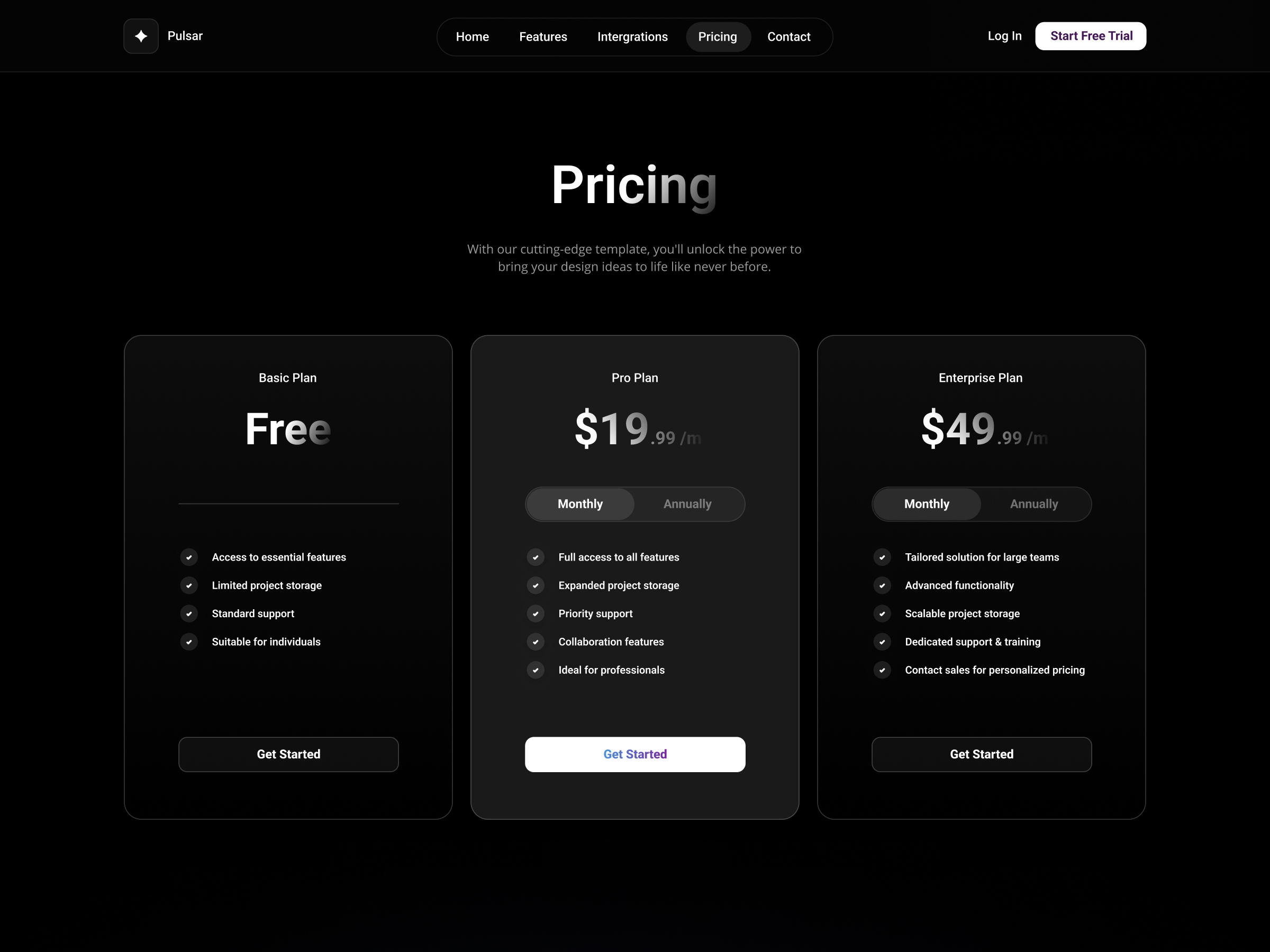Select the Basic Plan checkbox feature item
Image resolution: width=1270 pixels, height=952 pixels.
(189, 557)
